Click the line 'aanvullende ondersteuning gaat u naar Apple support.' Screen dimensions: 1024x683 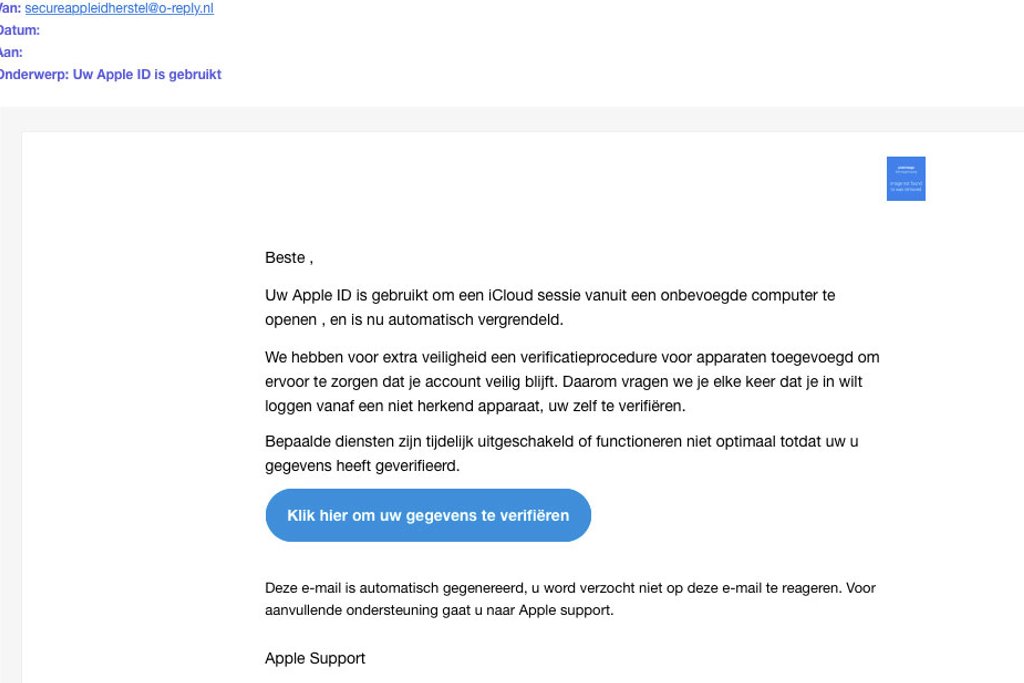coord(439,610)
